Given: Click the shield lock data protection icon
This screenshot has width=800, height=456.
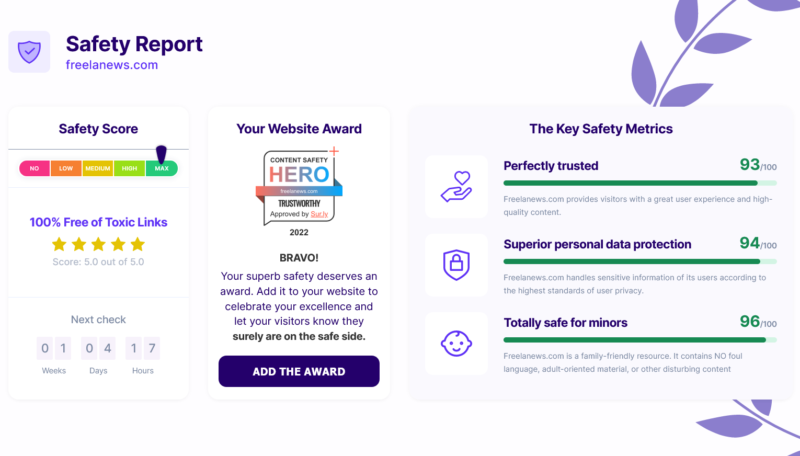Looking at the screenshot, I should 457,265.
